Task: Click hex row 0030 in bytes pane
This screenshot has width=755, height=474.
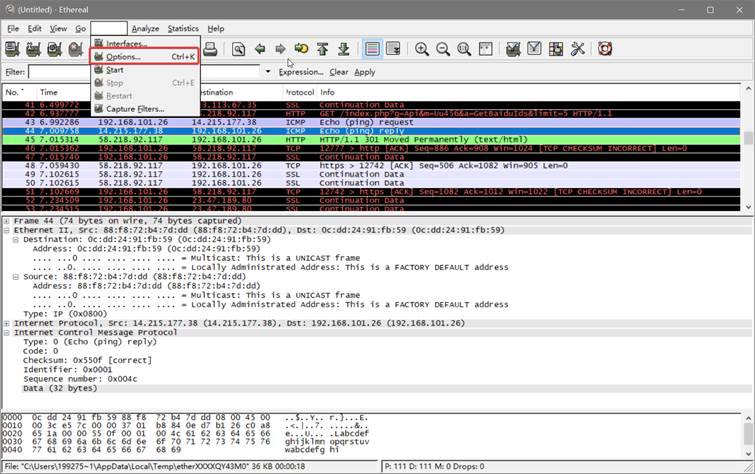Action: point(186,442)
